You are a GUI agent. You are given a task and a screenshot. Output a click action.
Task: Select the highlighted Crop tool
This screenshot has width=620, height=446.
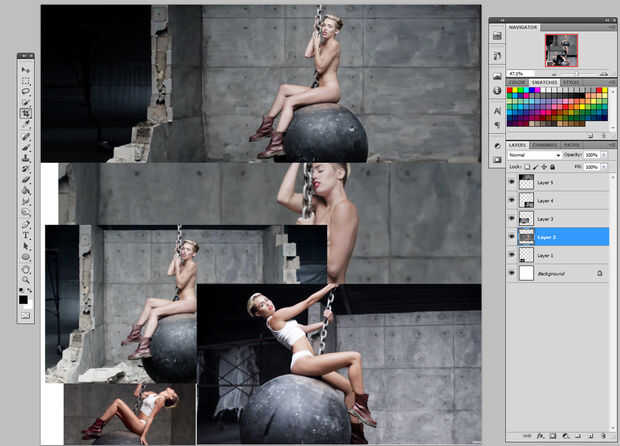click(26, 113)
